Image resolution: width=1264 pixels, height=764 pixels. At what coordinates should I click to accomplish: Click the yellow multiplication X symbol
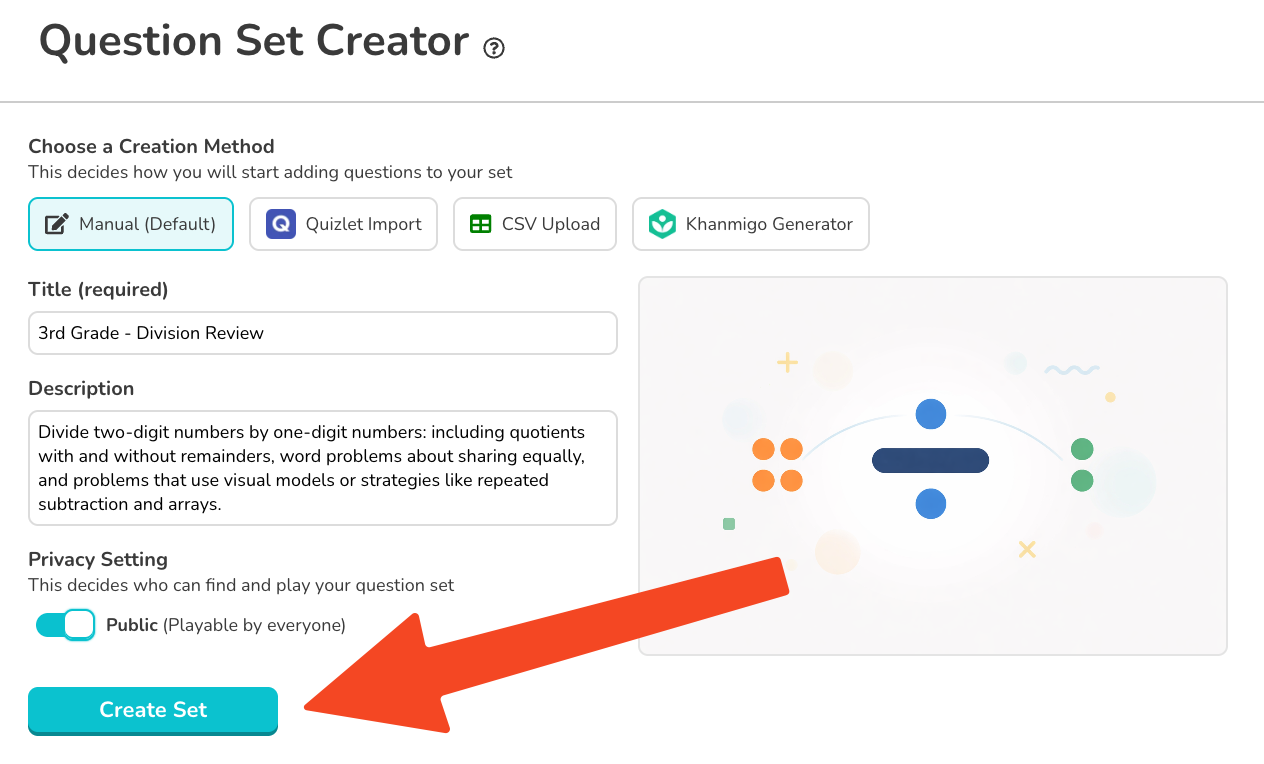point(1027,549)
